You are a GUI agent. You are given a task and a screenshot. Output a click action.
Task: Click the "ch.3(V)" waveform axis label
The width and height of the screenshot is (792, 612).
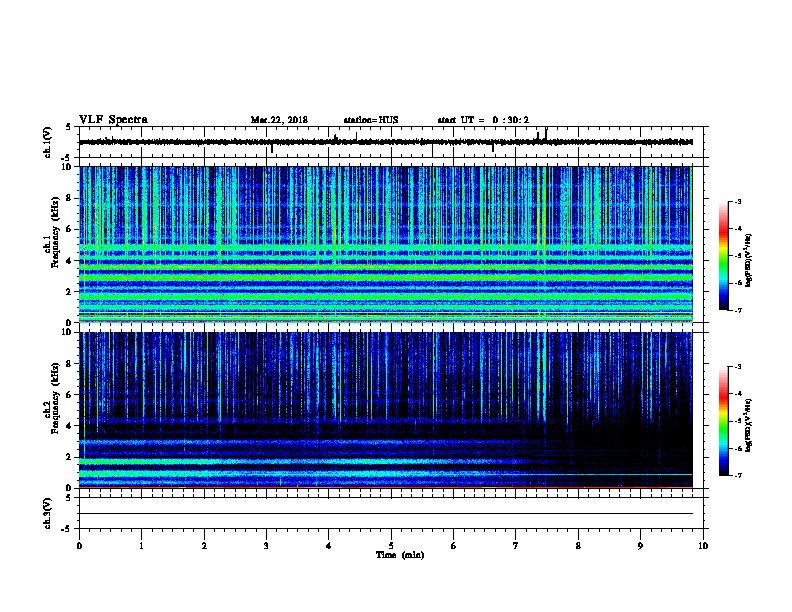pyautogui.click(x=48, y=513)
